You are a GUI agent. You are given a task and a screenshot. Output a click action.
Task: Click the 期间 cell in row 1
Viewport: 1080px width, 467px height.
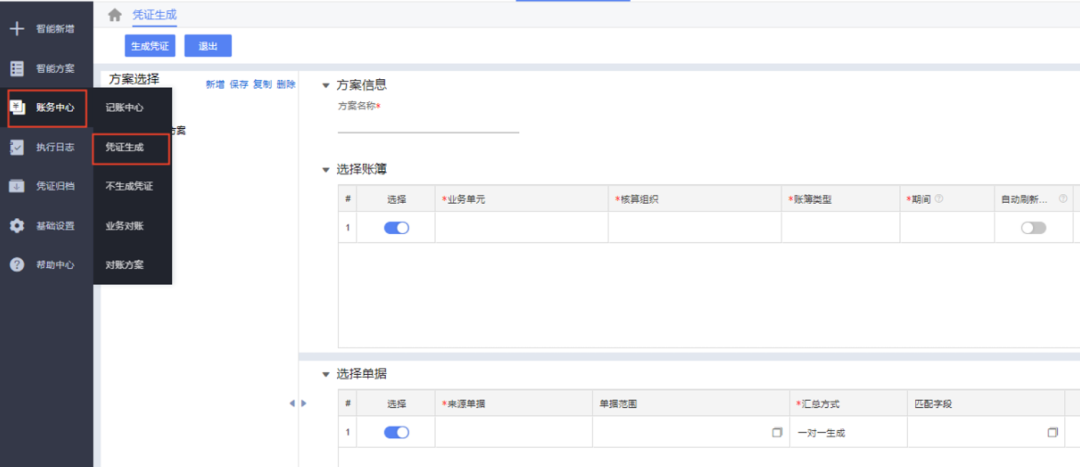(948, 227)
